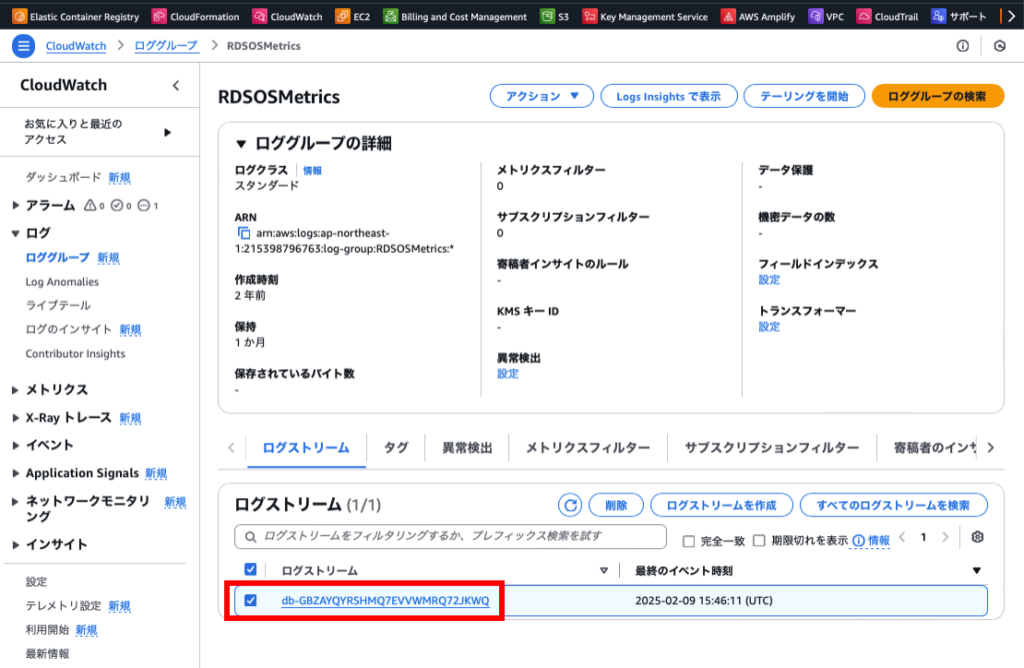The height and width of the screenshot is (668, 1024).
Task: Enable the 完全一致 checkbox
Action: [688, 541]
